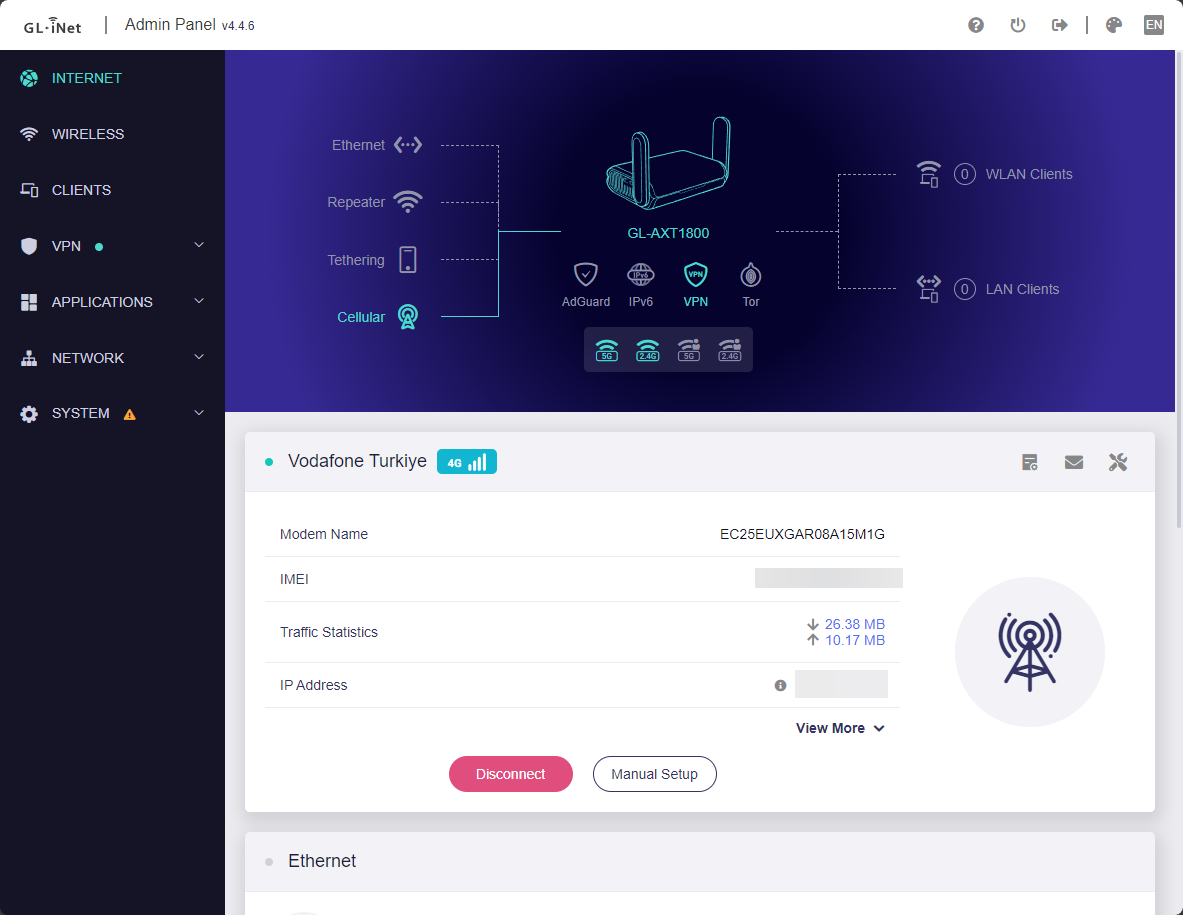Expand the VPN menu chevron

coord(199,245)
